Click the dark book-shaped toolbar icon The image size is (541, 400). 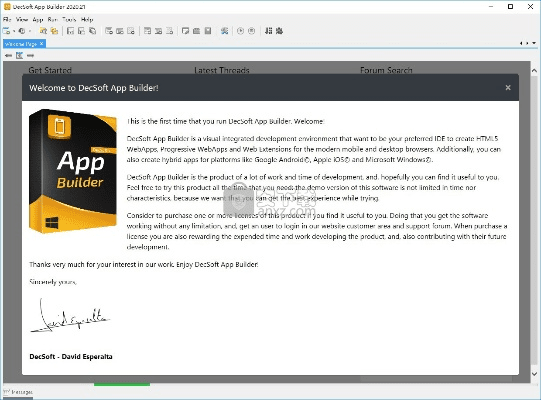208,31
